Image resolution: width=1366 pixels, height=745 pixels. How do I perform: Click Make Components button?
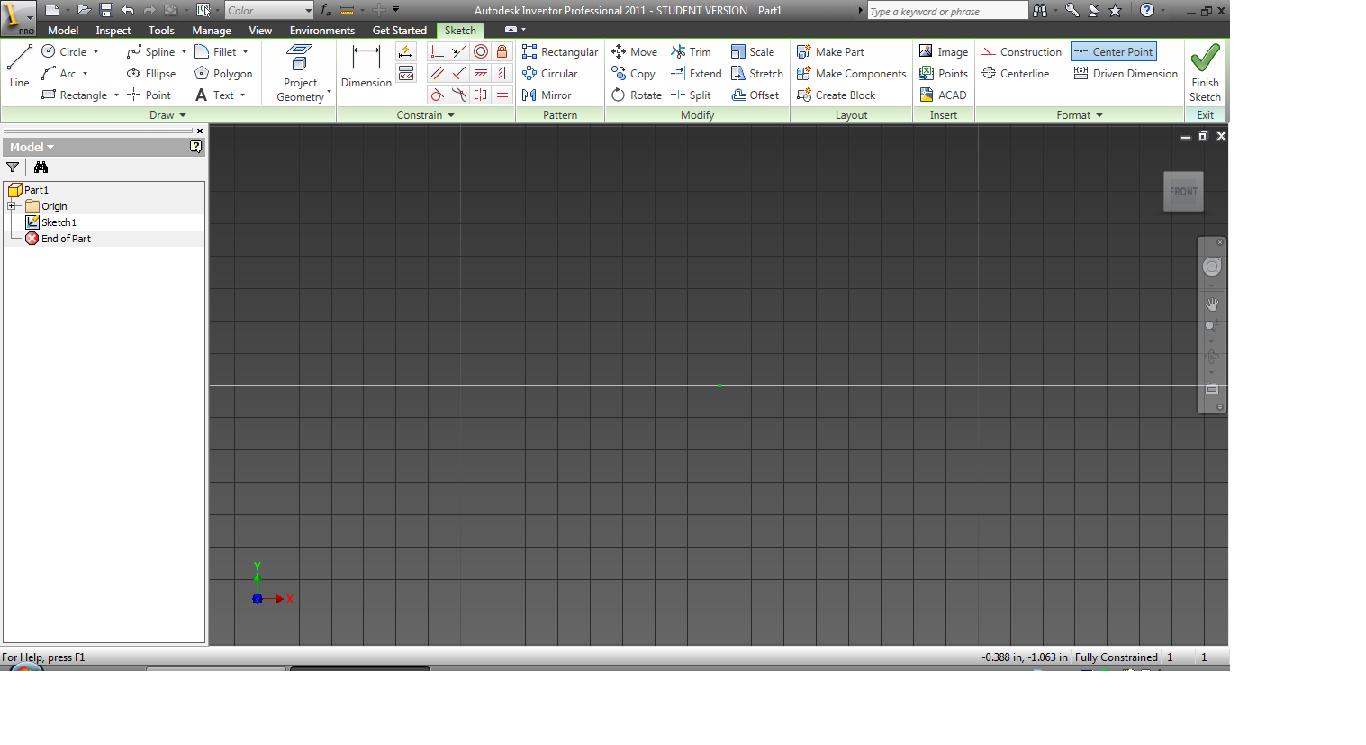851,73
